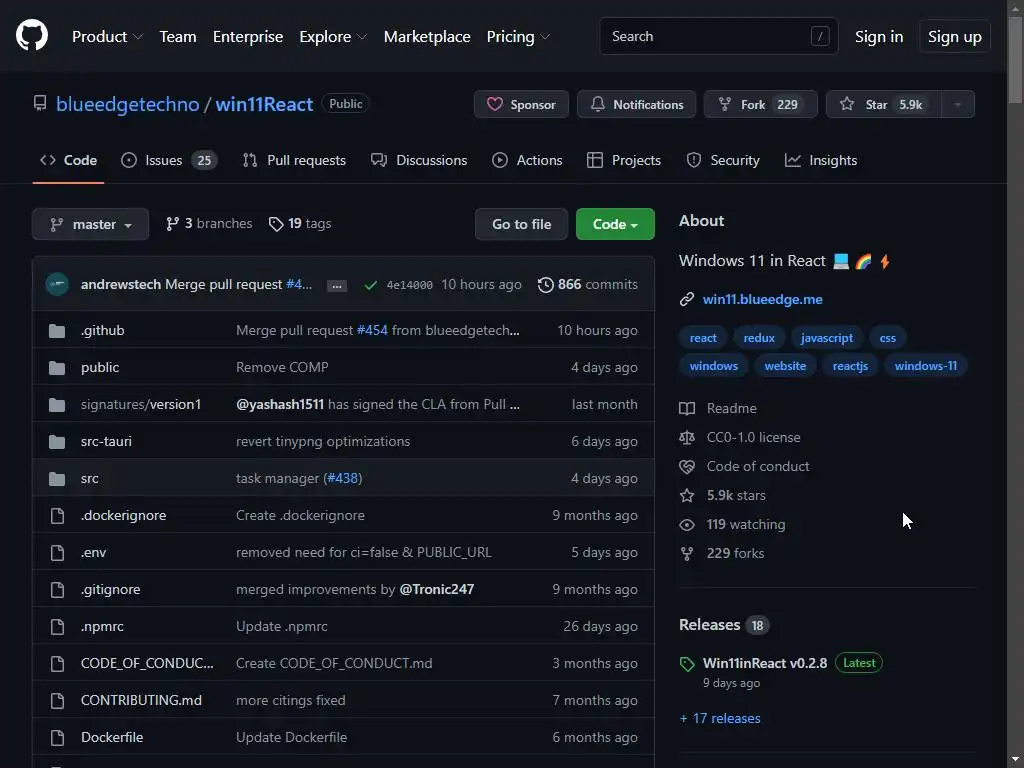Open the Team nav link

click(178, 37)
